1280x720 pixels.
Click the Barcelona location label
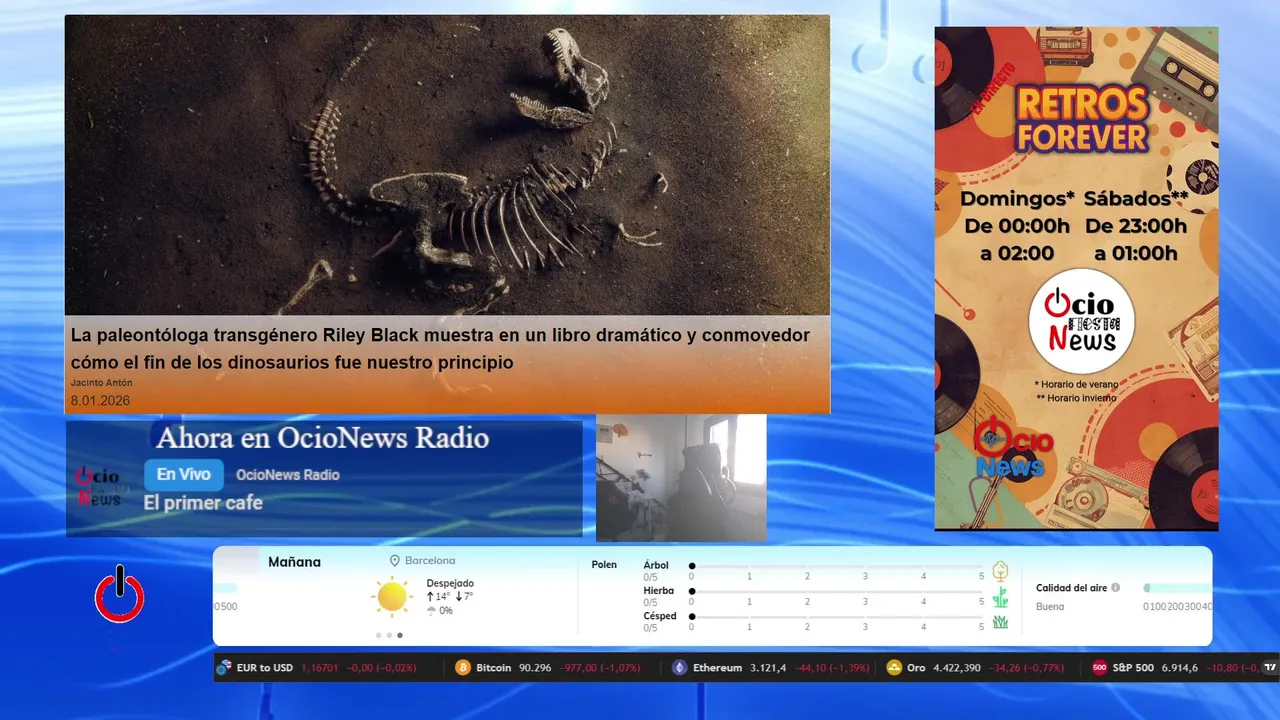(430, 561)
